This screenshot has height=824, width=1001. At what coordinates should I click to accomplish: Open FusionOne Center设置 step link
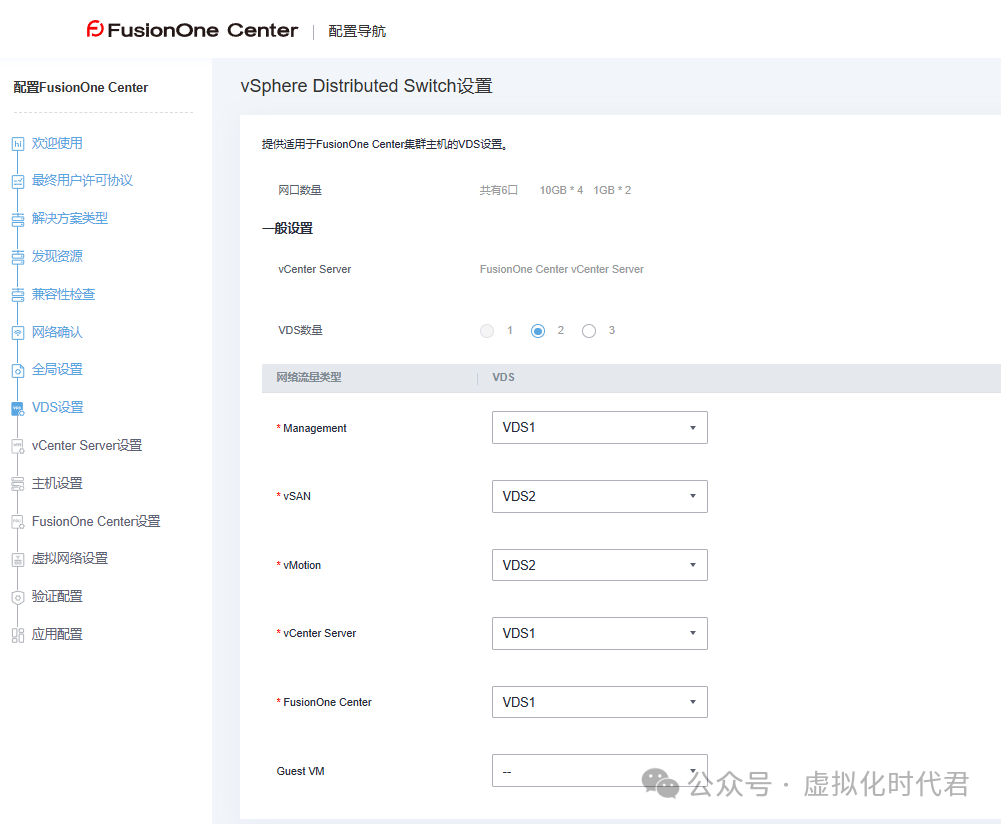pos(96,521)
